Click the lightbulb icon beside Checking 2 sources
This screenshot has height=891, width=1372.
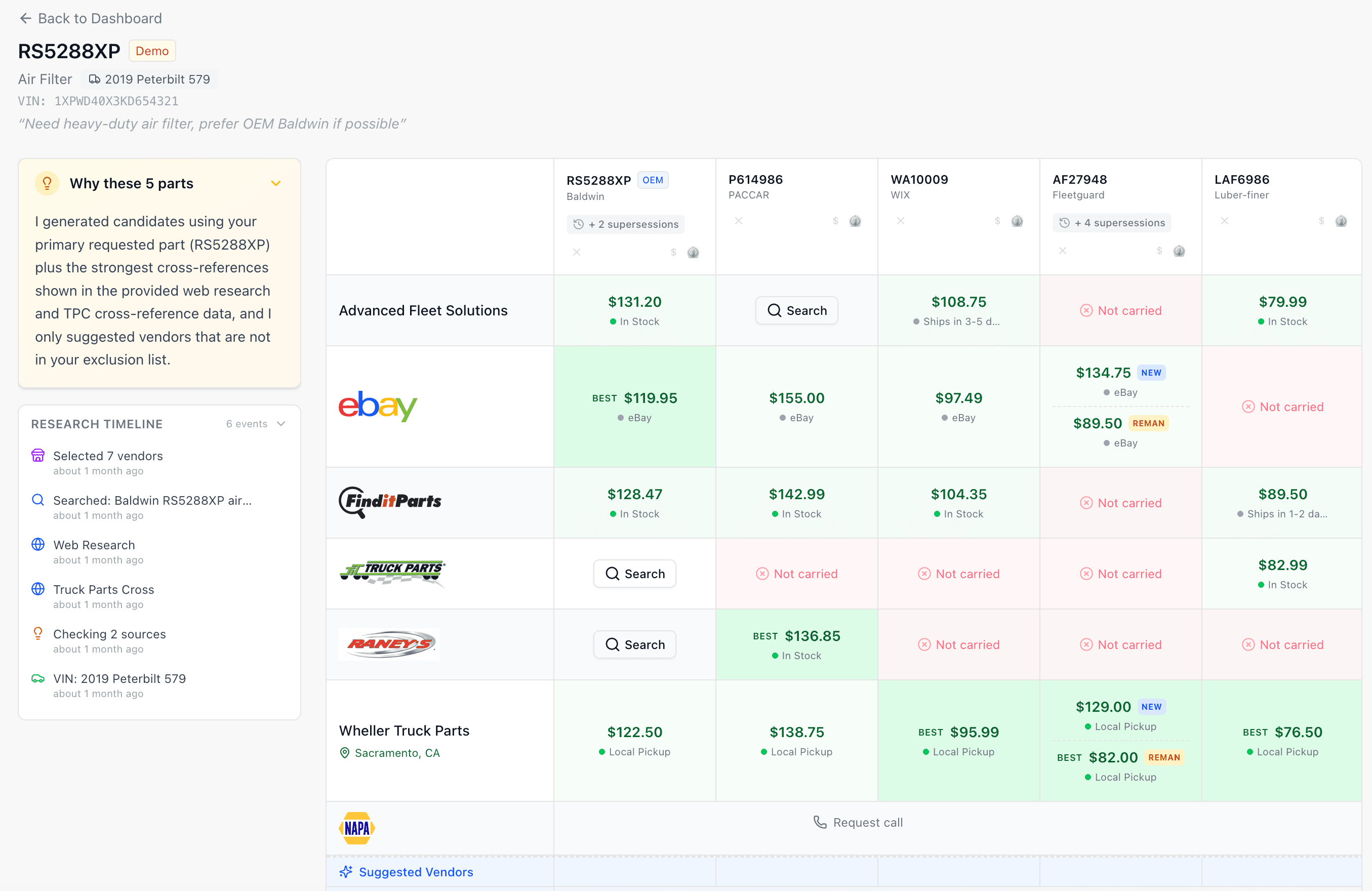38,633
